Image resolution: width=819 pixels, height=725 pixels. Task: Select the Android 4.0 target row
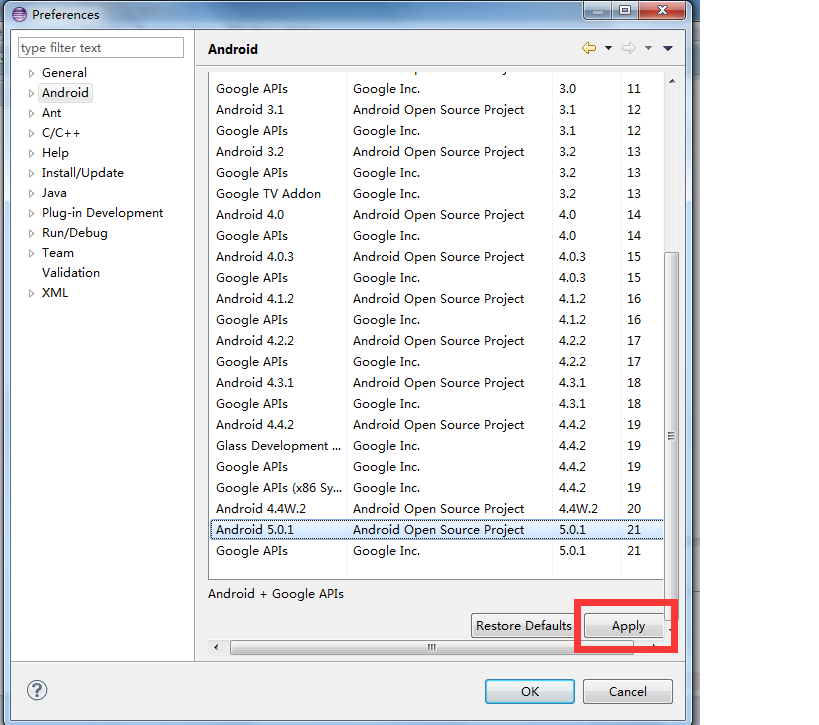436,215
